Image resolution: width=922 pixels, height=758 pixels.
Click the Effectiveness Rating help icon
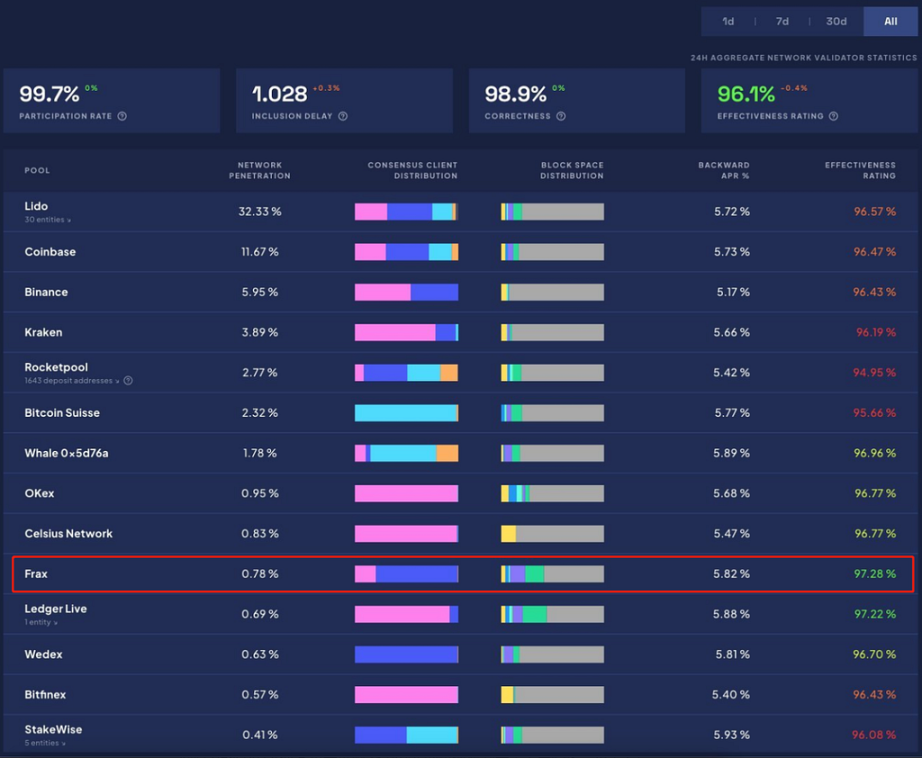point(834,116)
